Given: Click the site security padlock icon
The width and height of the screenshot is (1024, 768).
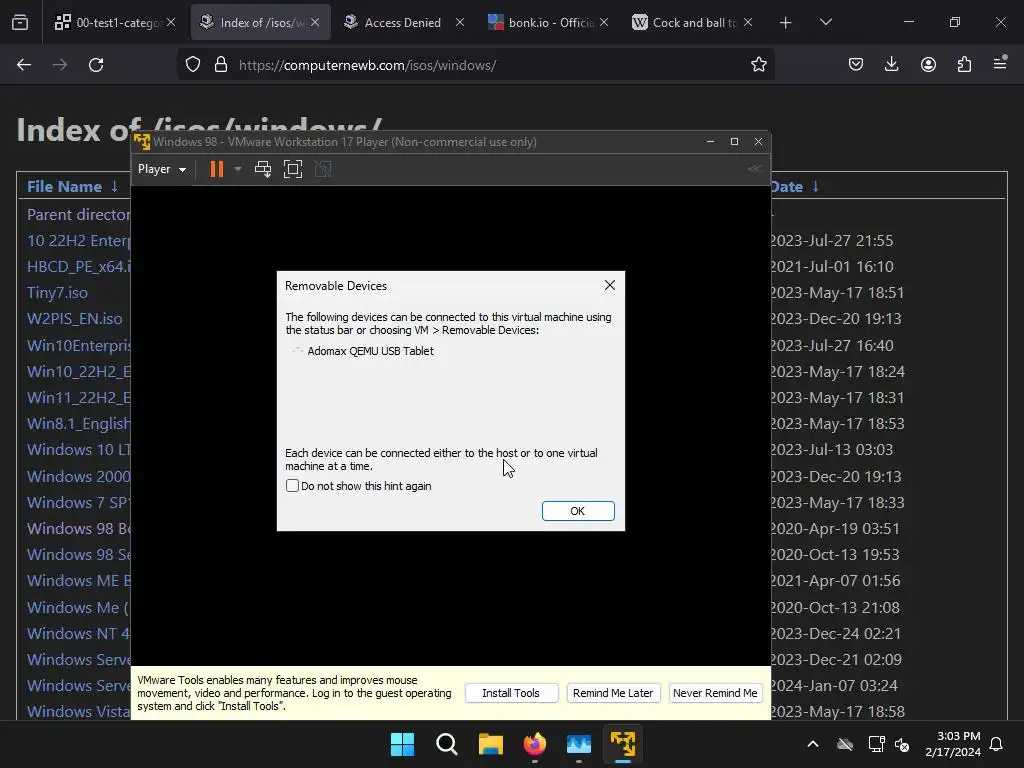Looking at the screenshot, I should pos(221,65).
